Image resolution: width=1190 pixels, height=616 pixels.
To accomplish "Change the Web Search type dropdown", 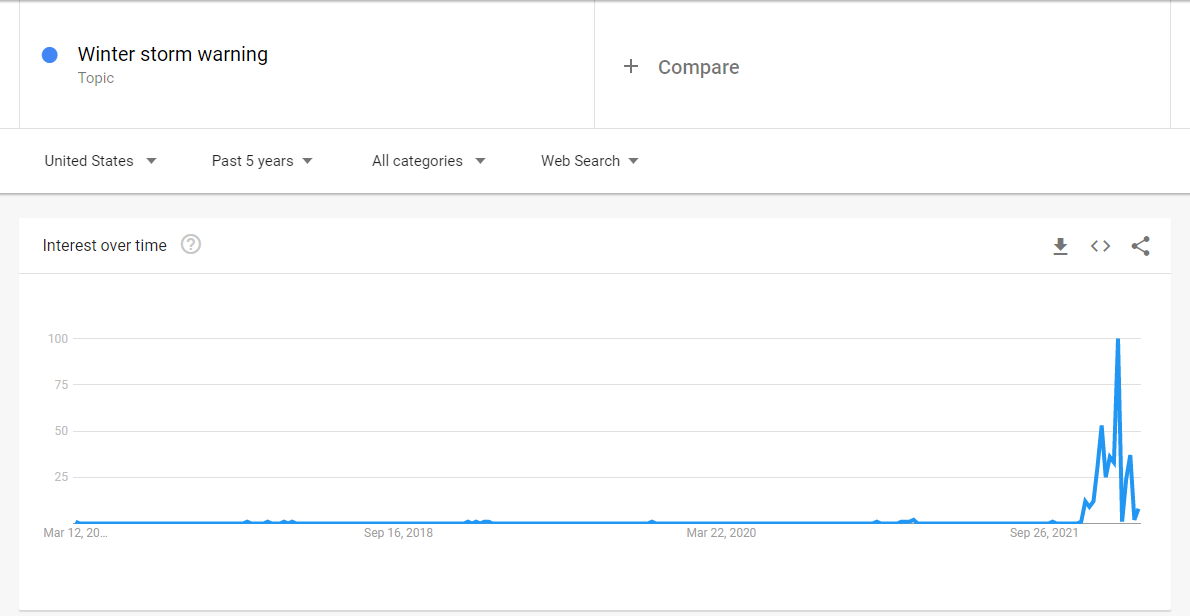I will pyautogui.click(x=589, y=161).
